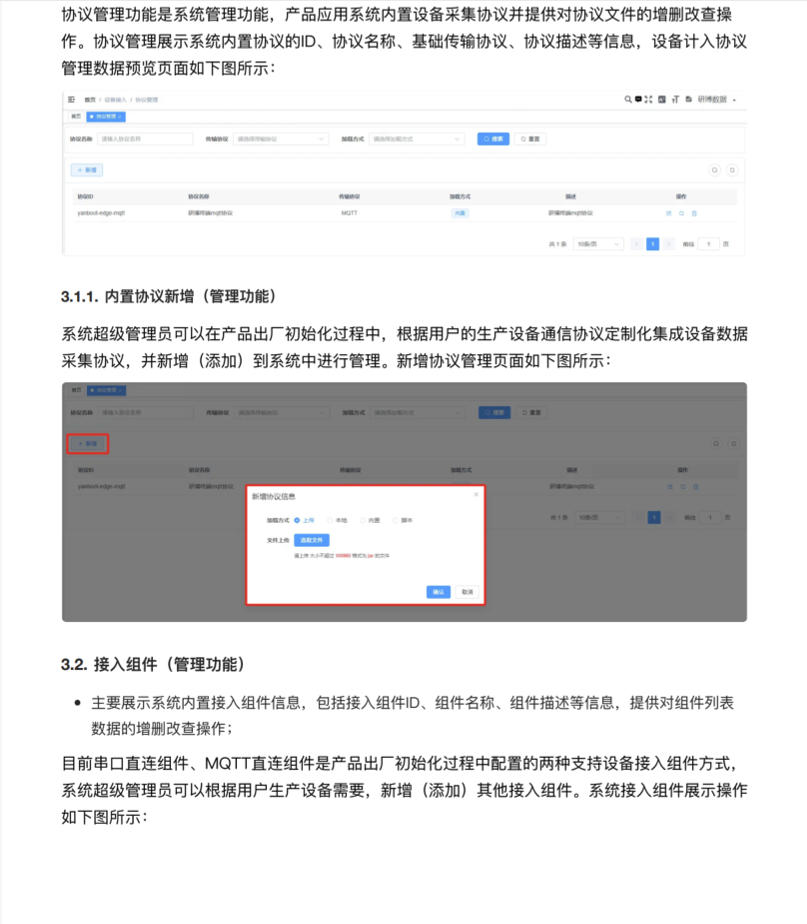This screenshot has width=807, height=924.
Task: Open the 传输协议 dropdown in upper screenshot
Action: tap(281, 139)
